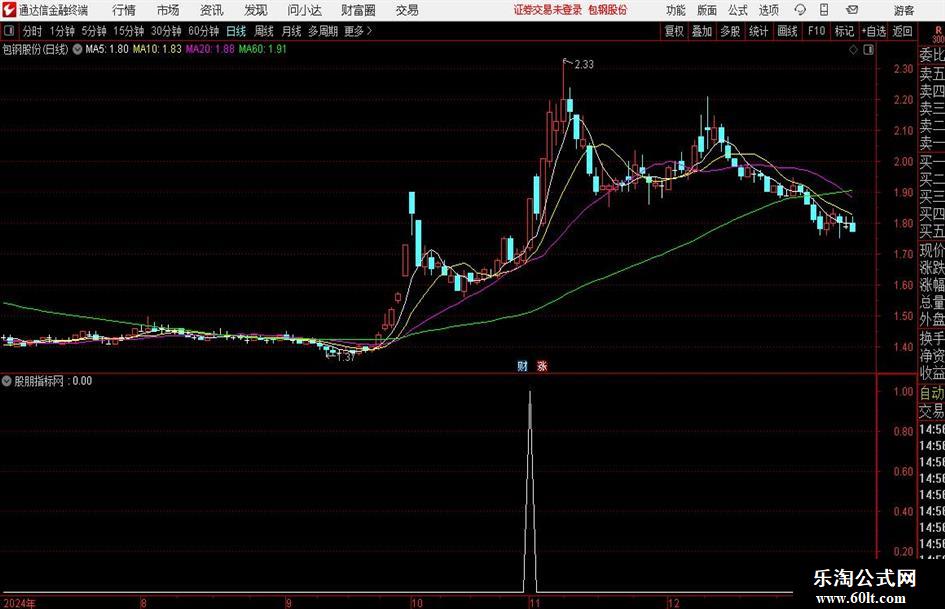945x609 pixels.
Task: Switch to 分时 chart tab
Action: coord(33,31)
